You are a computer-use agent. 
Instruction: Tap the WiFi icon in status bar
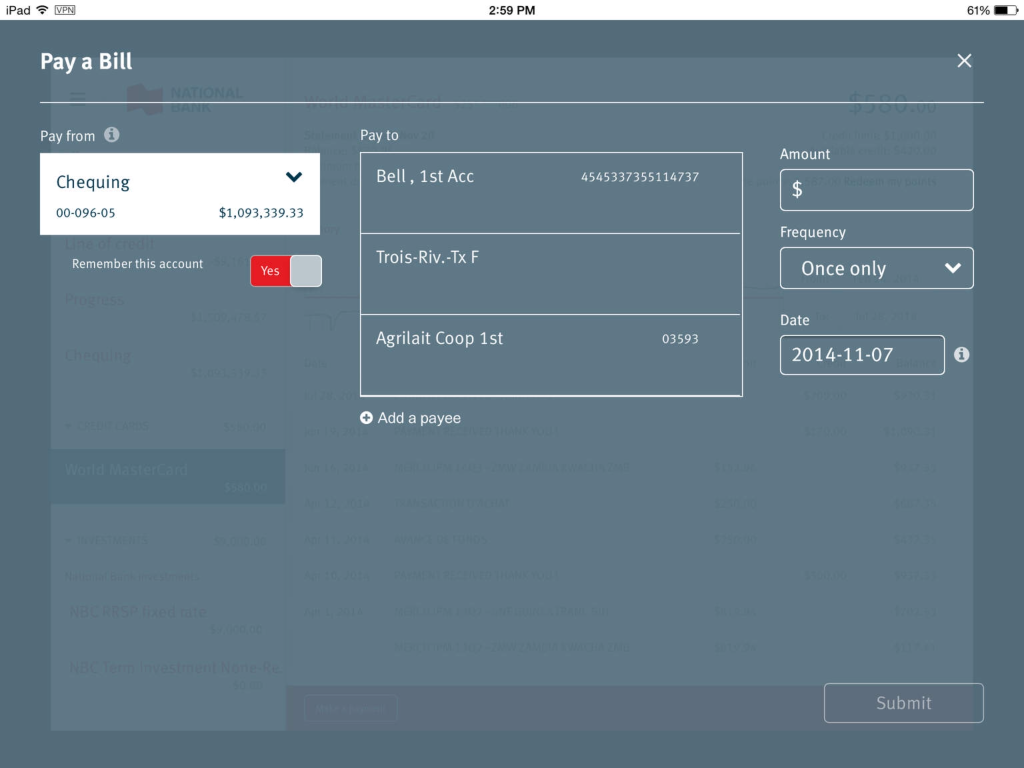42,10
